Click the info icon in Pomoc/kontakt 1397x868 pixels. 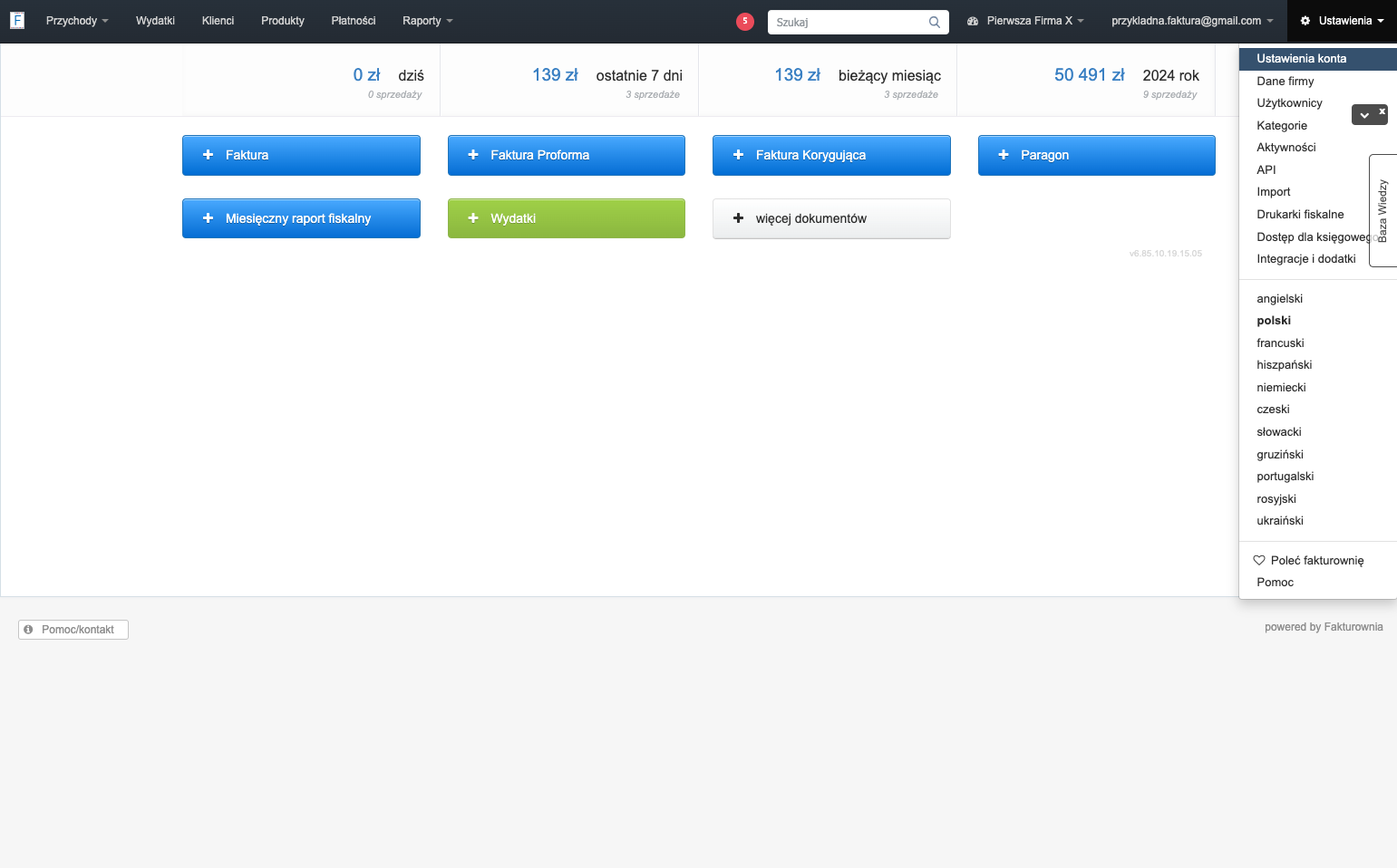(x=28, y=629)
